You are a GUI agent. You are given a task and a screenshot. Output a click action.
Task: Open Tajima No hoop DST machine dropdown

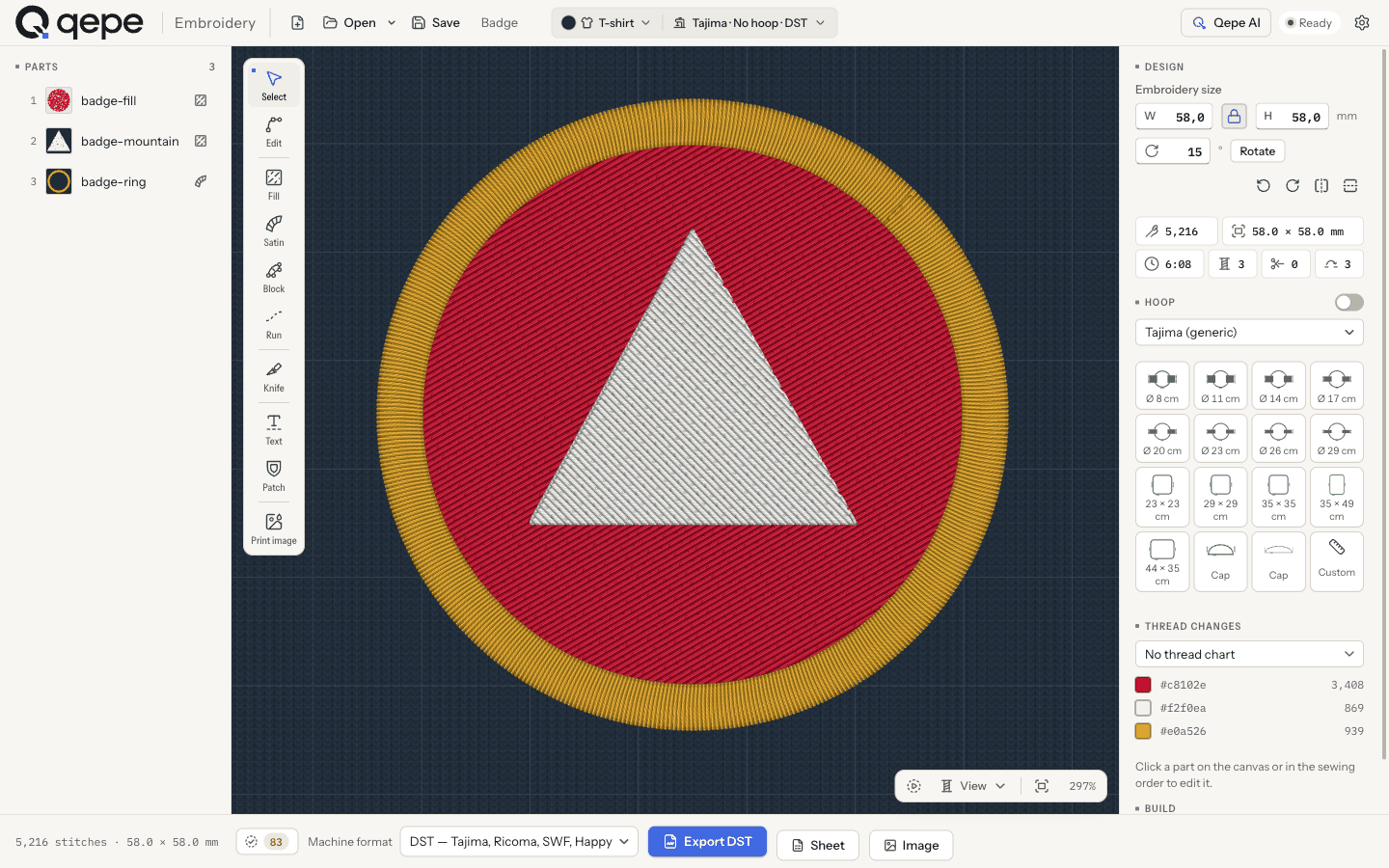(x=749, y=22)
